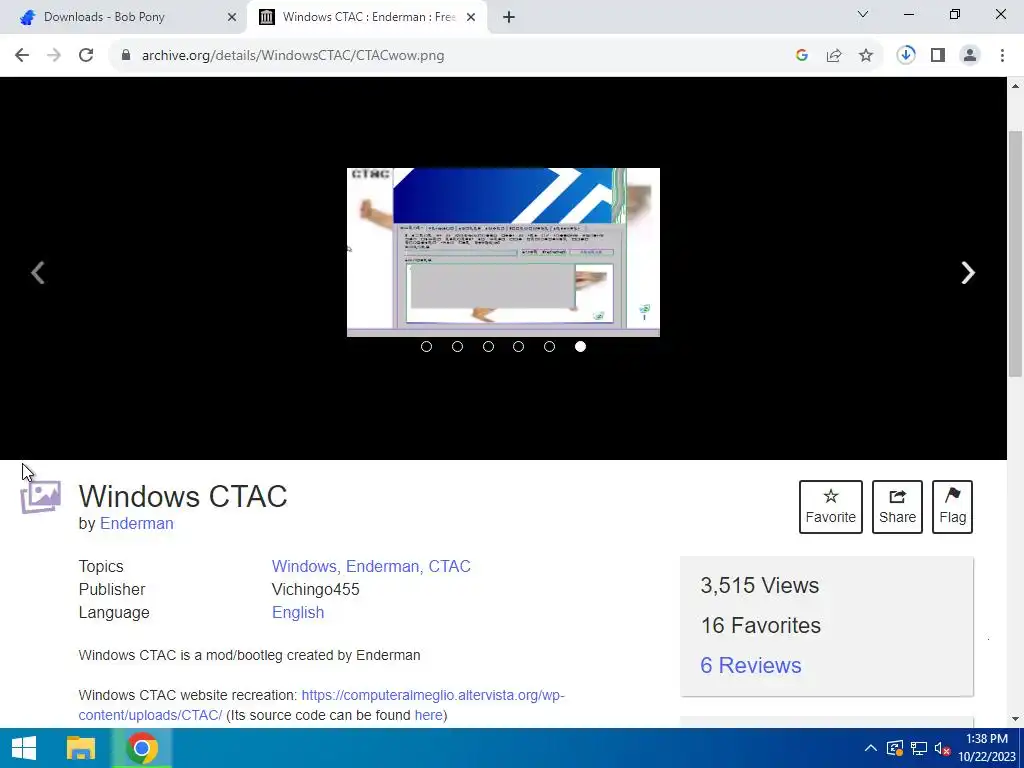Viewport: 1024px width, 768px height.
Task: Open the CTAC topic link
Action: tap(449, 566)
